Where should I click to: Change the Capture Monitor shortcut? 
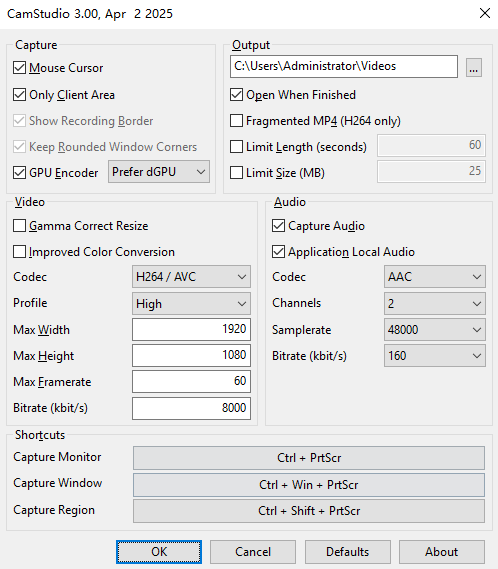[x=309, y=458]
